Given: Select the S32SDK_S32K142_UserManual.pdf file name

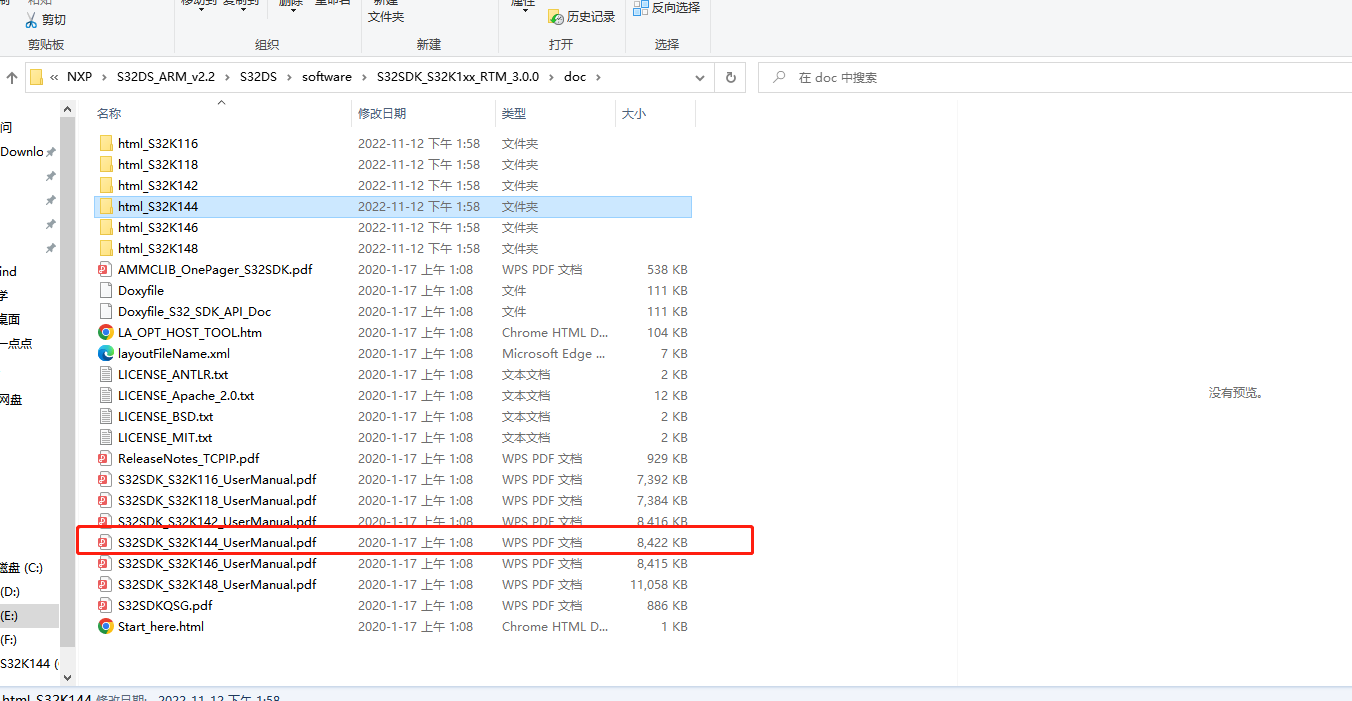Looking at the screenshot, I should pos(217,521).
